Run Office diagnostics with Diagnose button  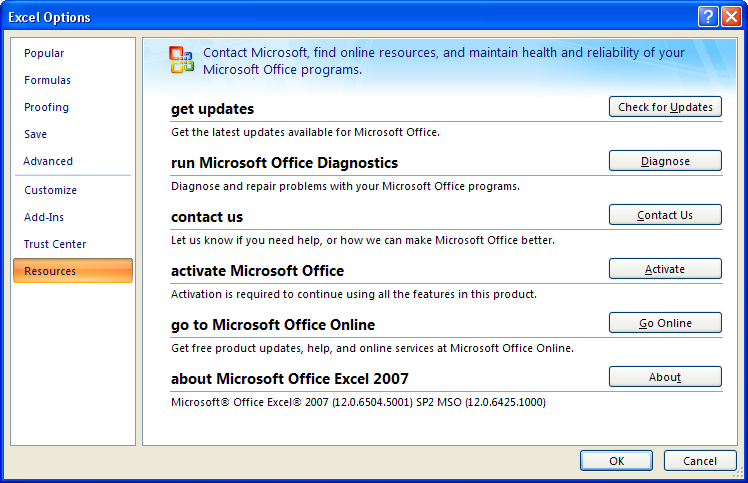point(665,161)
